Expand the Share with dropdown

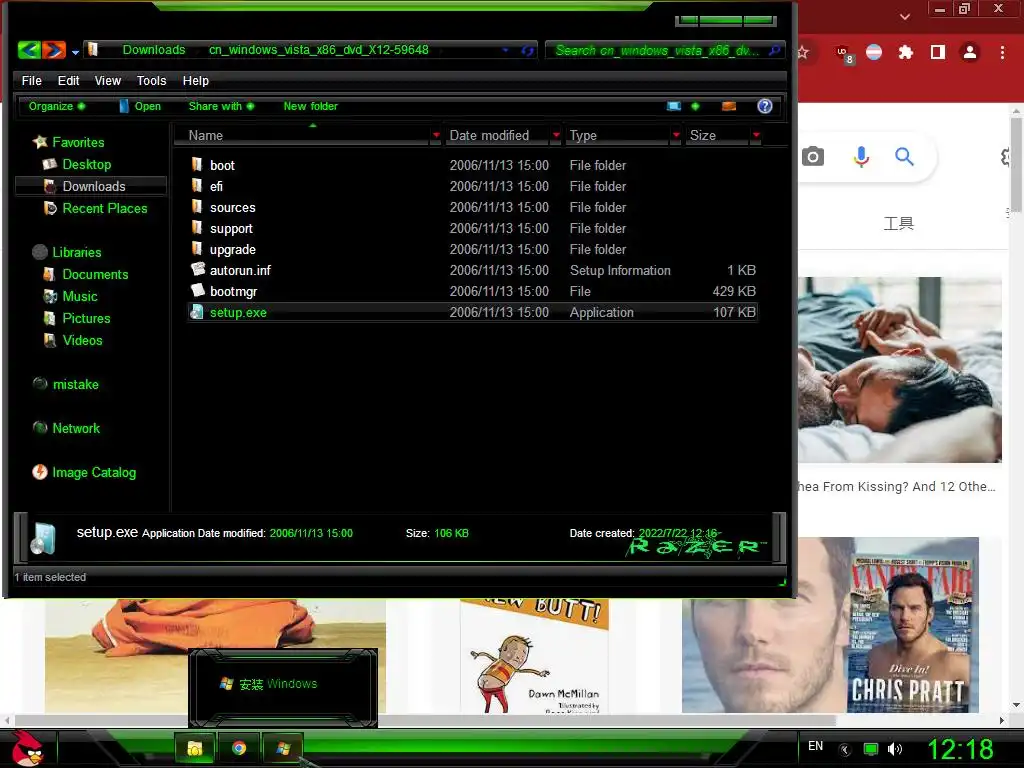(x=221, y=106)
